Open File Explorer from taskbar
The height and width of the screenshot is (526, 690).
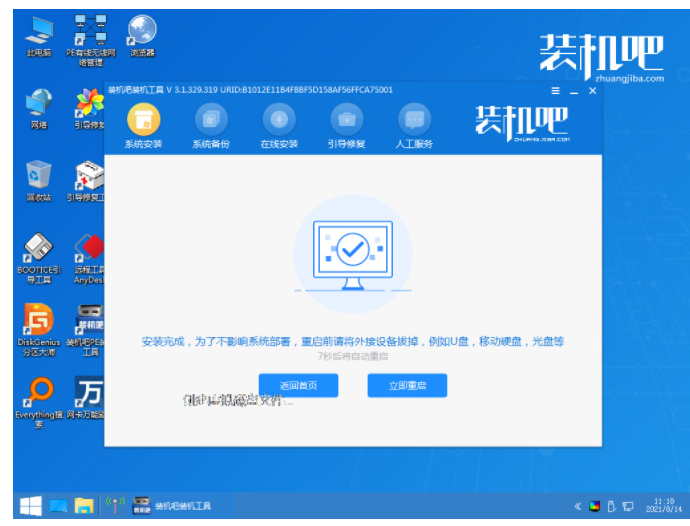tap(84, 505)
